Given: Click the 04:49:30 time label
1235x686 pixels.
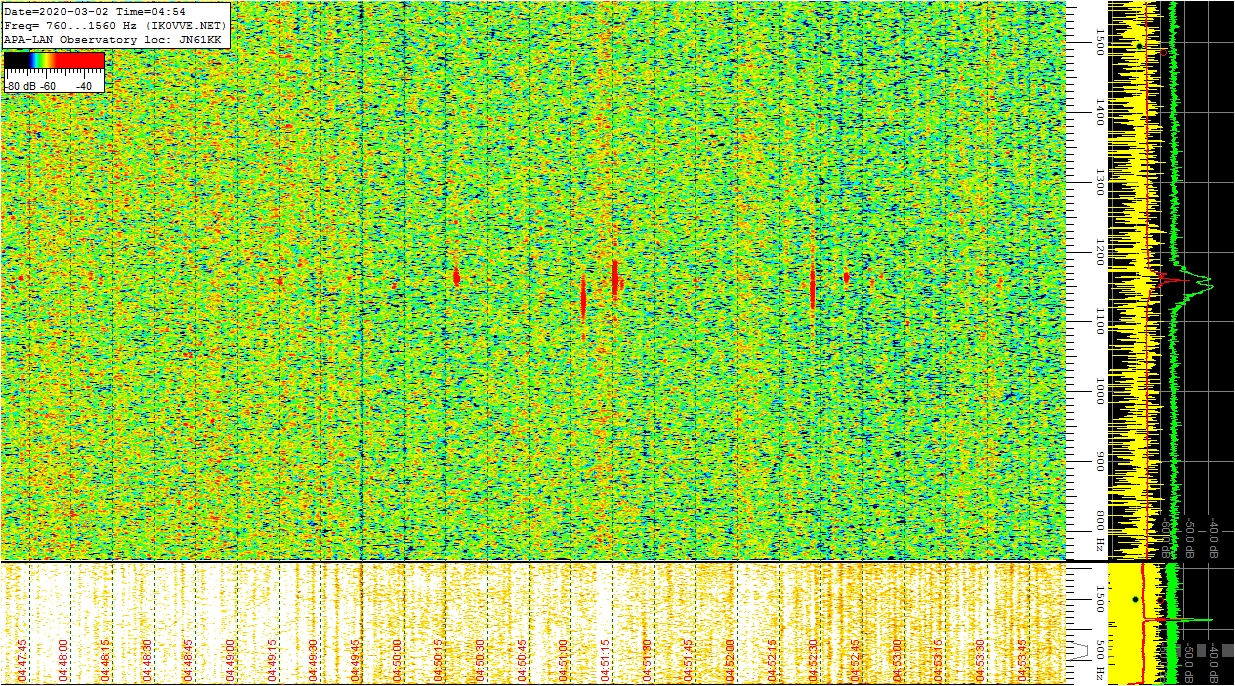Looking at the screenshot, I should [x=314, y=659].
